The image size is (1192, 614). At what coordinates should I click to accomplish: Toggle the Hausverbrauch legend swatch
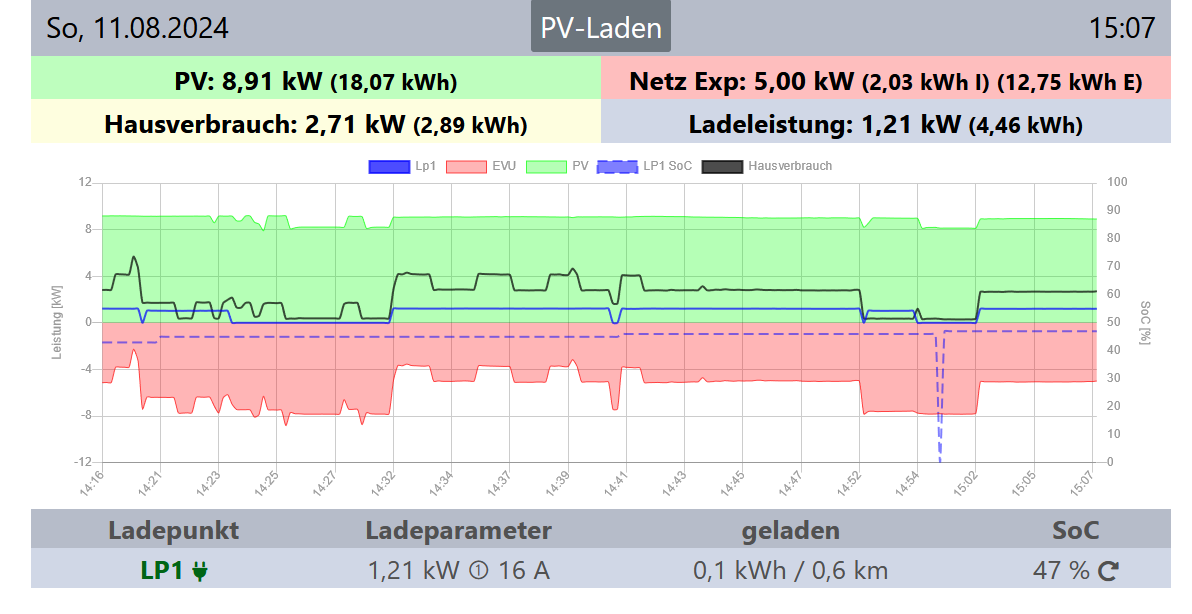(x=722, y=166)
